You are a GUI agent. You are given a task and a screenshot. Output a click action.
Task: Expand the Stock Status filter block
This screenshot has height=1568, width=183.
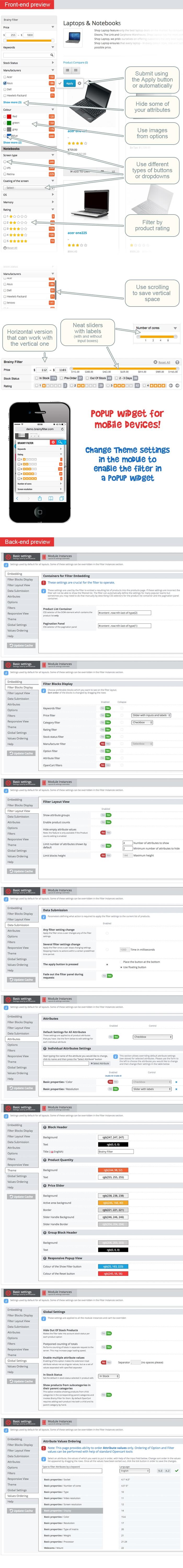pos(52,63)
